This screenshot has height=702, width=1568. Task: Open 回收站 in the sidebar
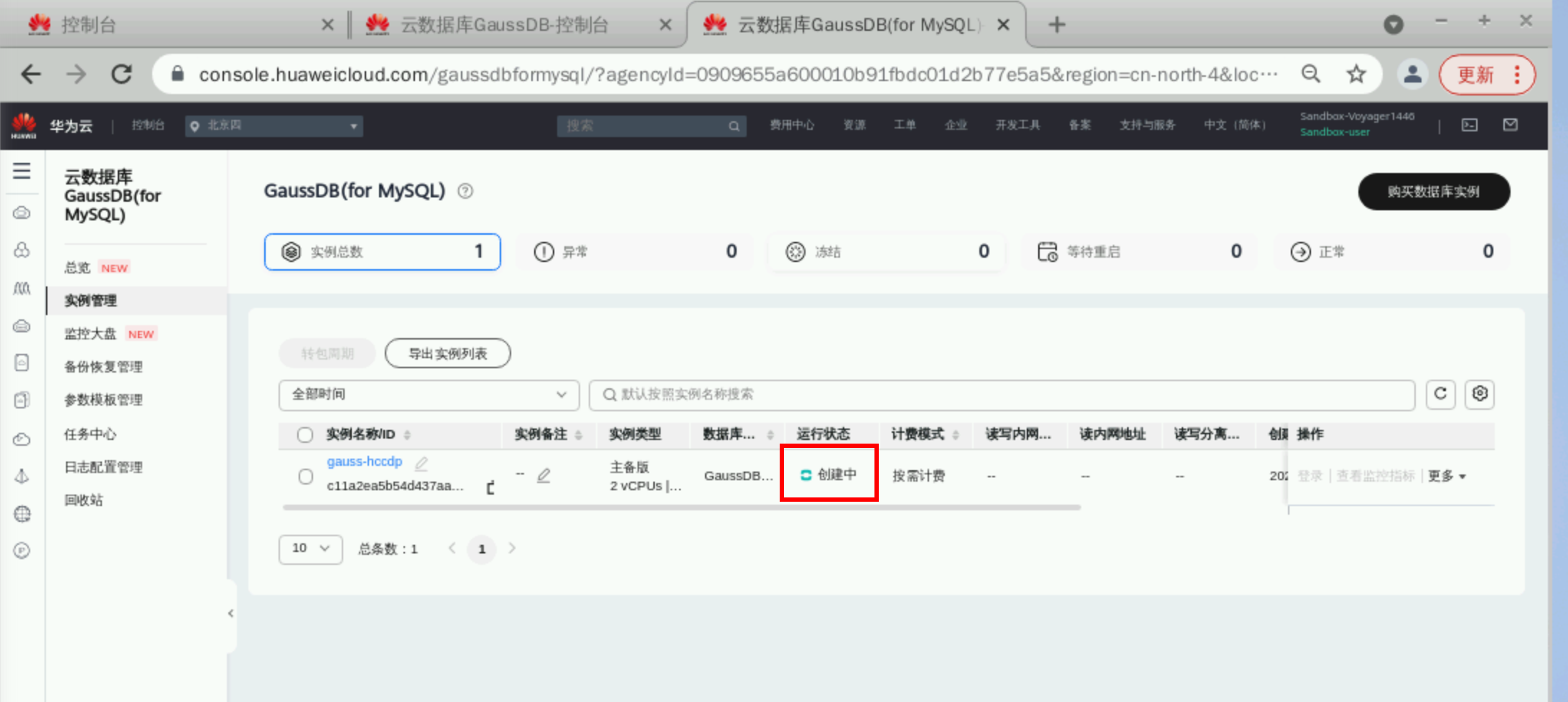[83, 500]
